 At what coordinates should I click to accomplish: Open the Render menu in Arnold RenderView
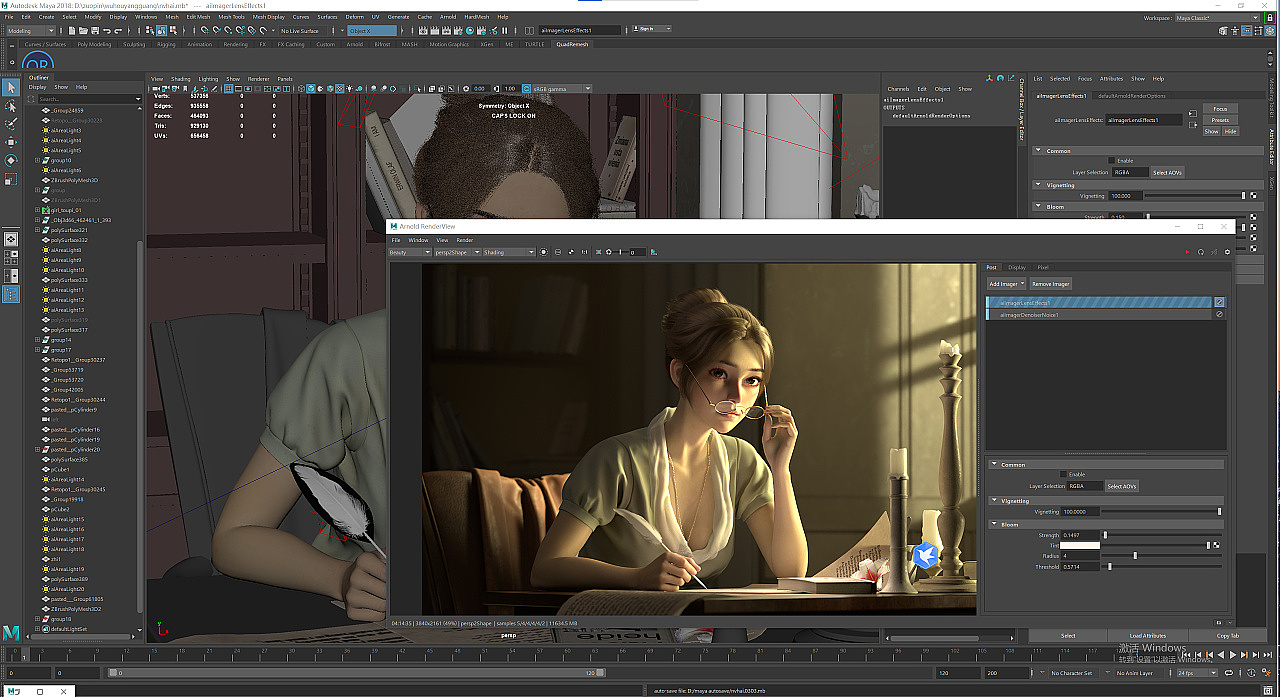coord(465,240)
